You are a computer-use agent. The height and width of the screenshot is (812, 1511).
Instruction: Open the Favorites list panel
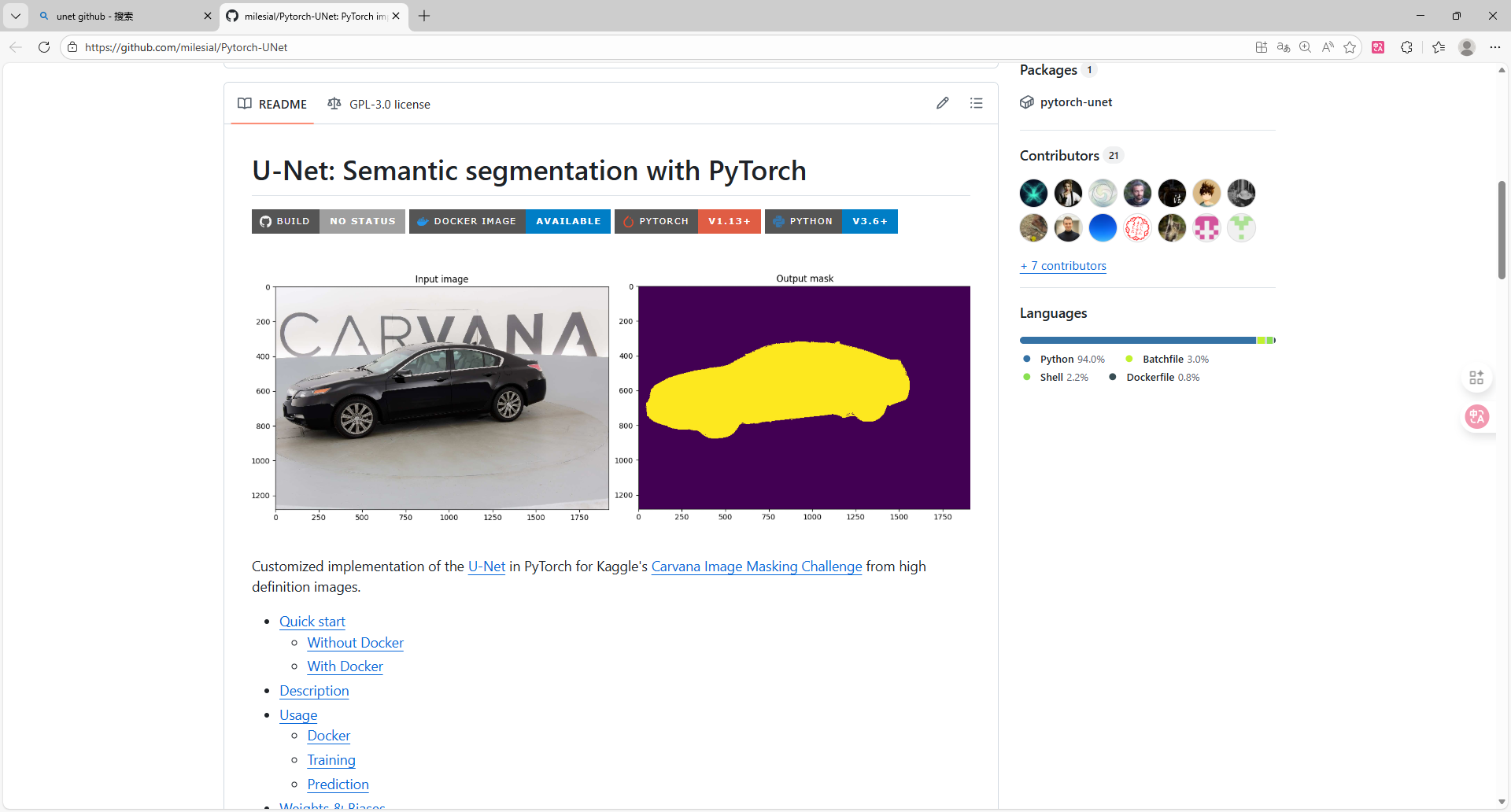pos(1439,47)
